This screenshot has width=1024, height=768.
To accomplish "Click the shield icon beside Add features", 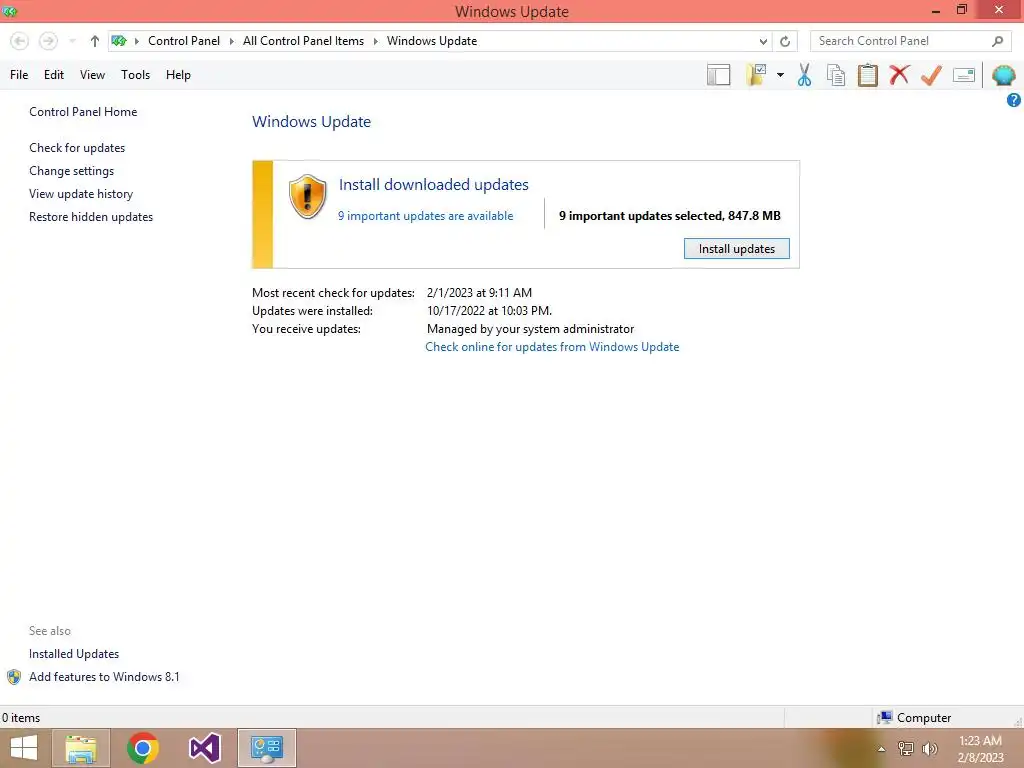I will pos(14,677).
